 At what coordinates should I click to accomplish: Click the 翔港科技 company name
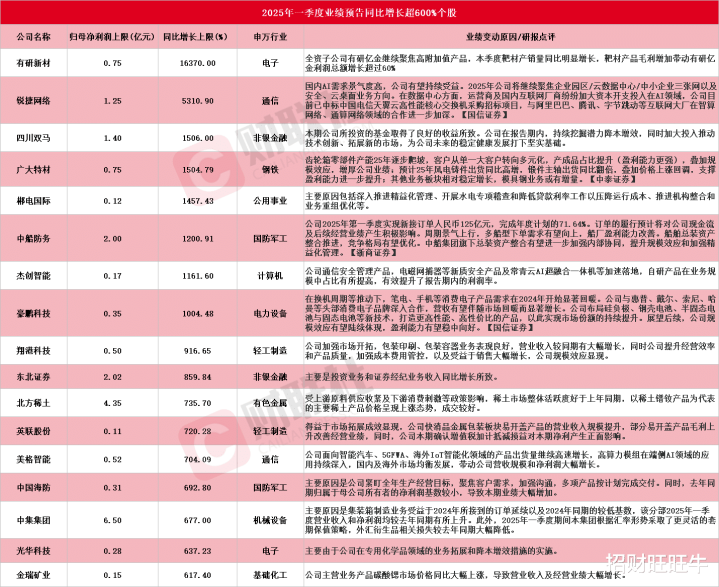pyautogui.click(x=33, y=350)
